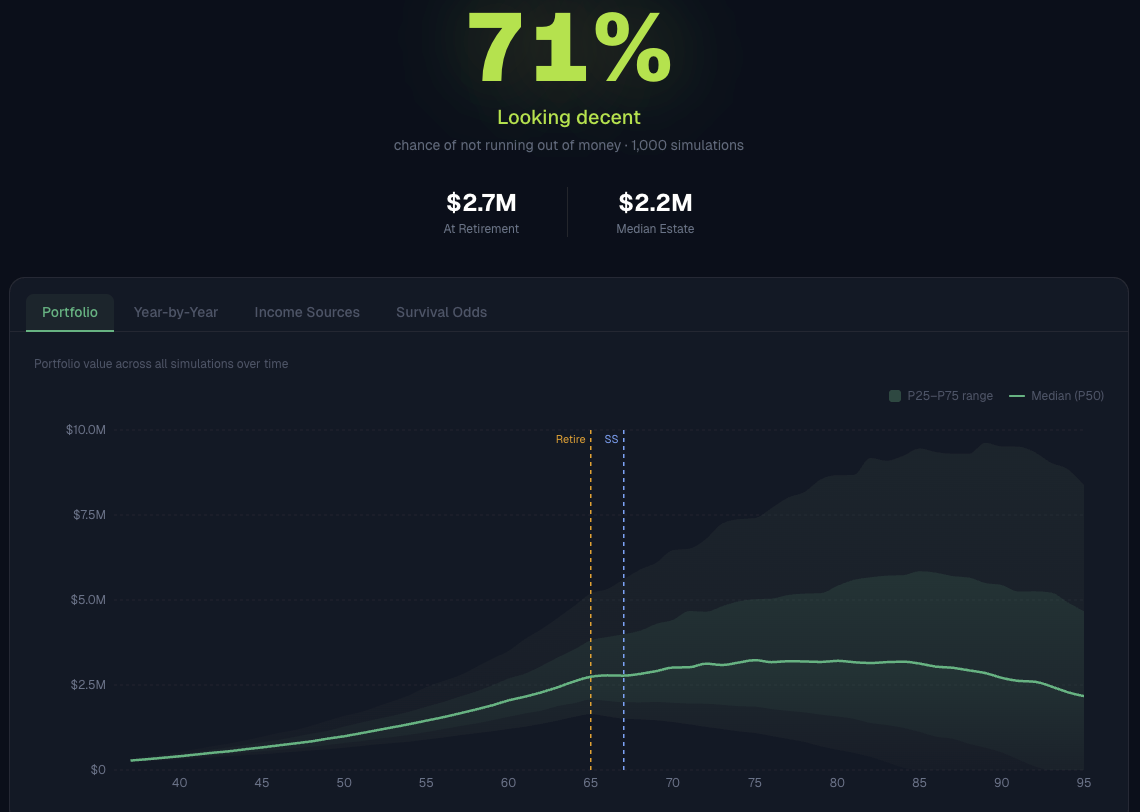Click the $0 y-axis label
1140x812 pixels.
pyautogui.click(x=98, y=770)
